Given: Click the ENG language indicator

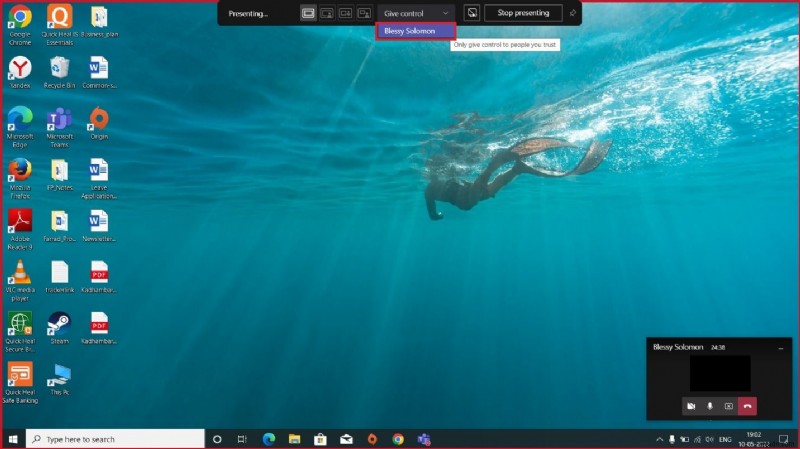Looking at the screenshot, I should (x=725, y=439).
